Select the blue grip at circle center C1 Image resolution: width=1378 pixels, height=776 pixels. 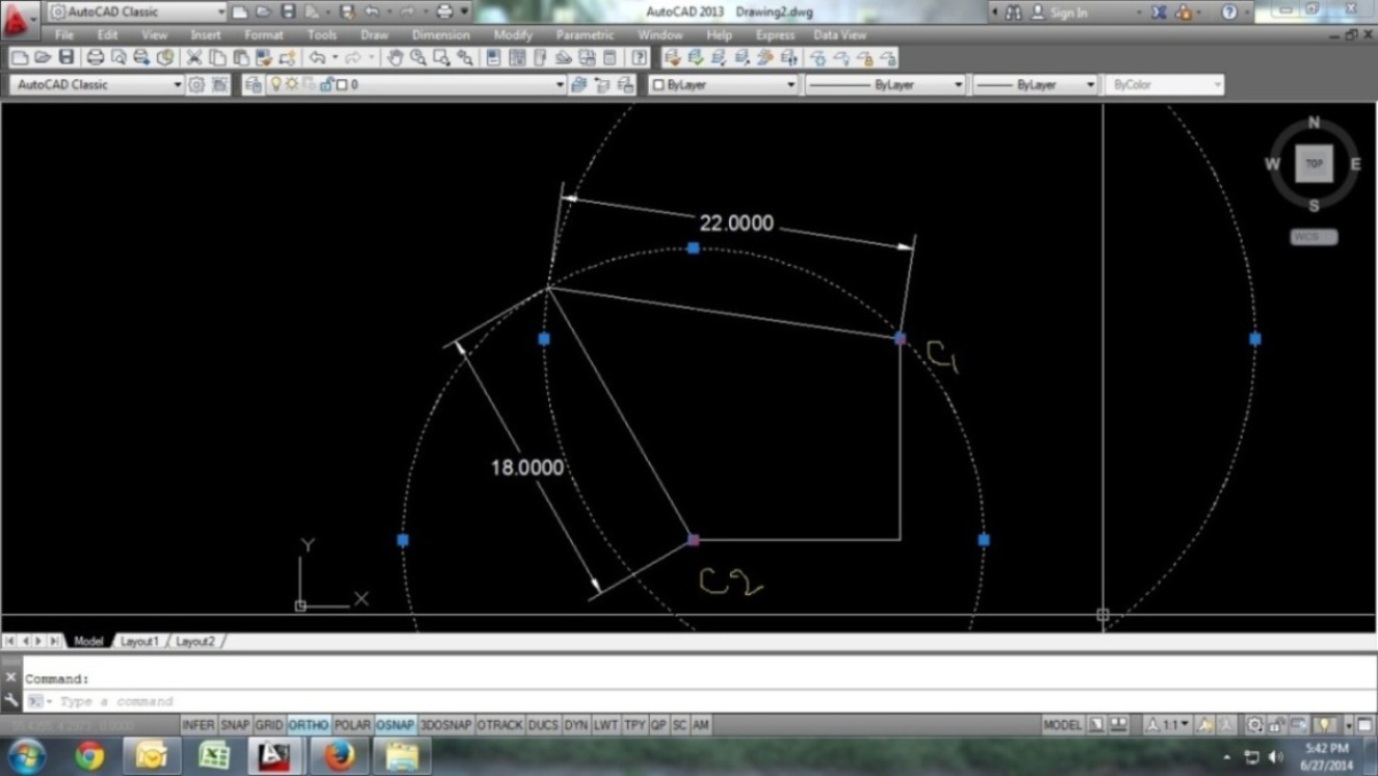tap(900, 339)
